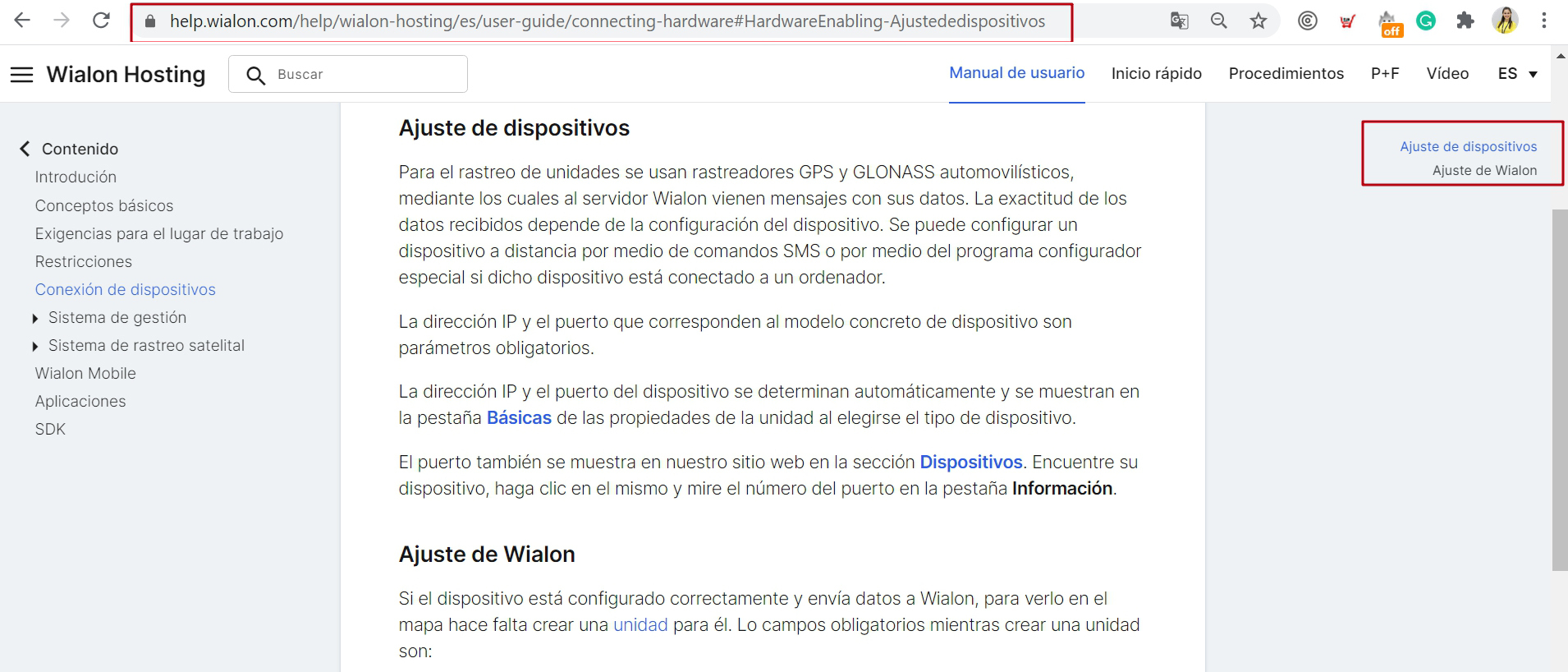Click the page vertical scrollbar thumb
1568x672 pixels.
(1559, 389)
